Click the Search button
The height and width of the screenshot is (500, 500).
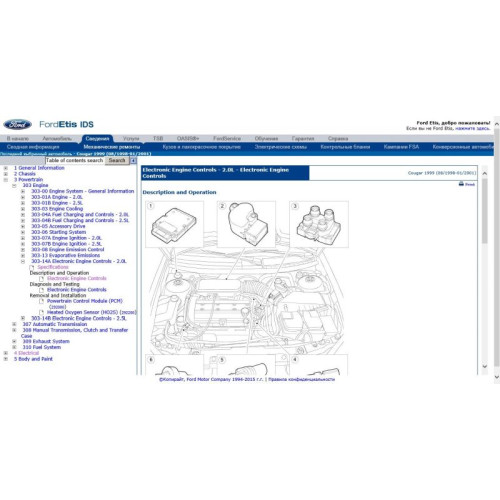coord(117,161)
